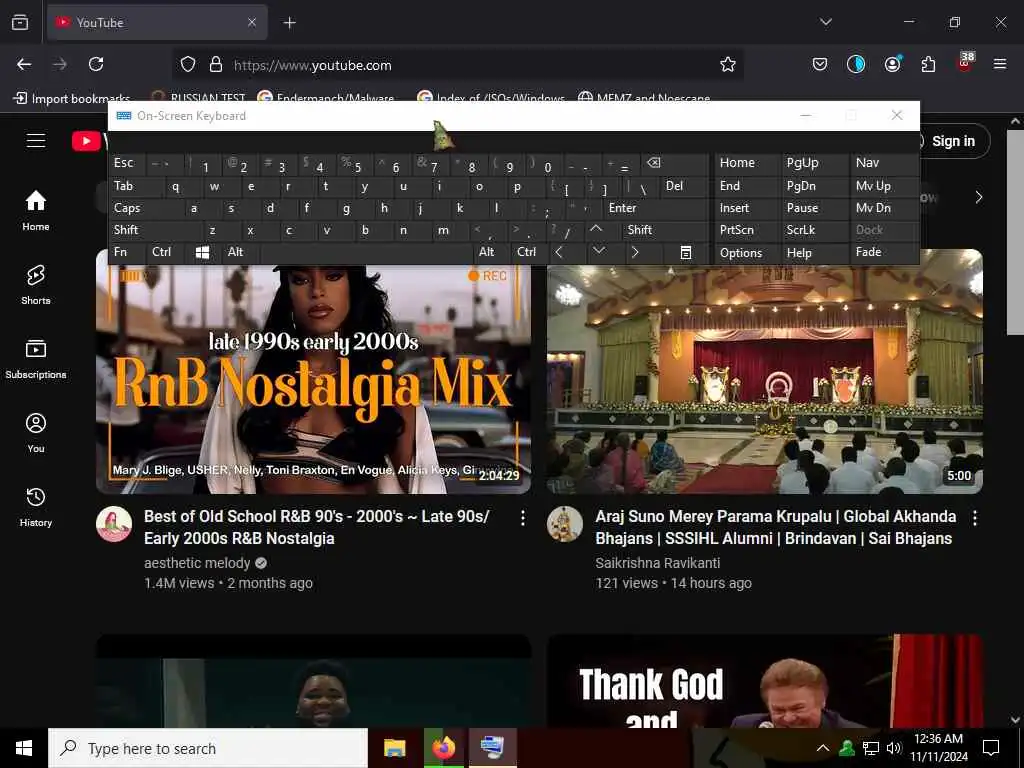Open Extensions puzzle icon
This screenshot has width=1024, height=768.
(928, 64)
